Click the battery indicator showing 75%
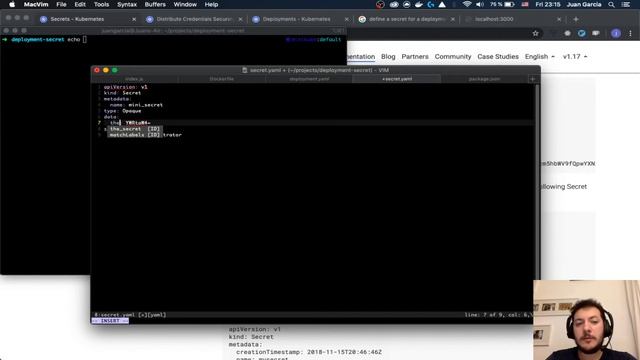Viewport: 640px width, 360px height. (502, 4)
